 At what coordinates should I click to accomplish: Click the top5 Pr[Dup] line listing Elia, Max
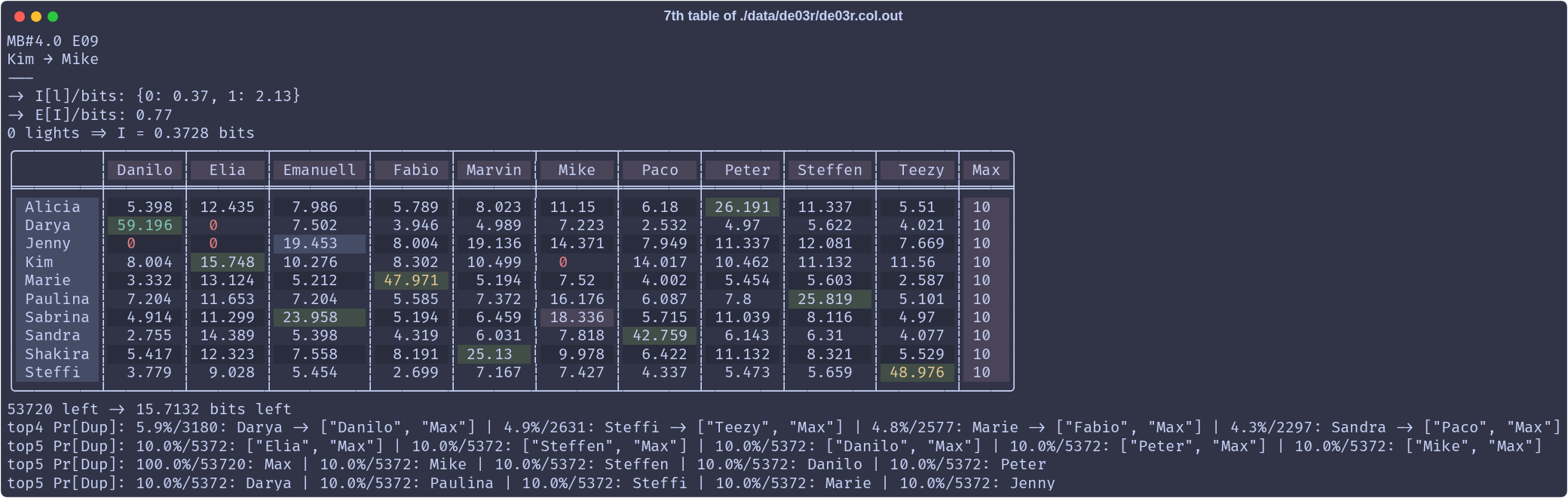coord(775,446)
